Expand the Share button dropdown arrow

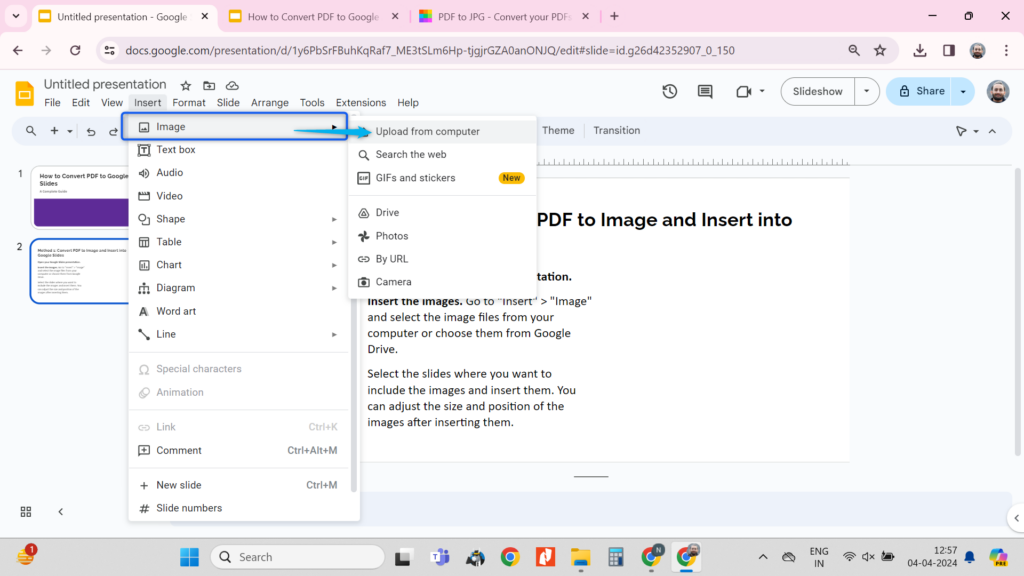tap(963, 91)
